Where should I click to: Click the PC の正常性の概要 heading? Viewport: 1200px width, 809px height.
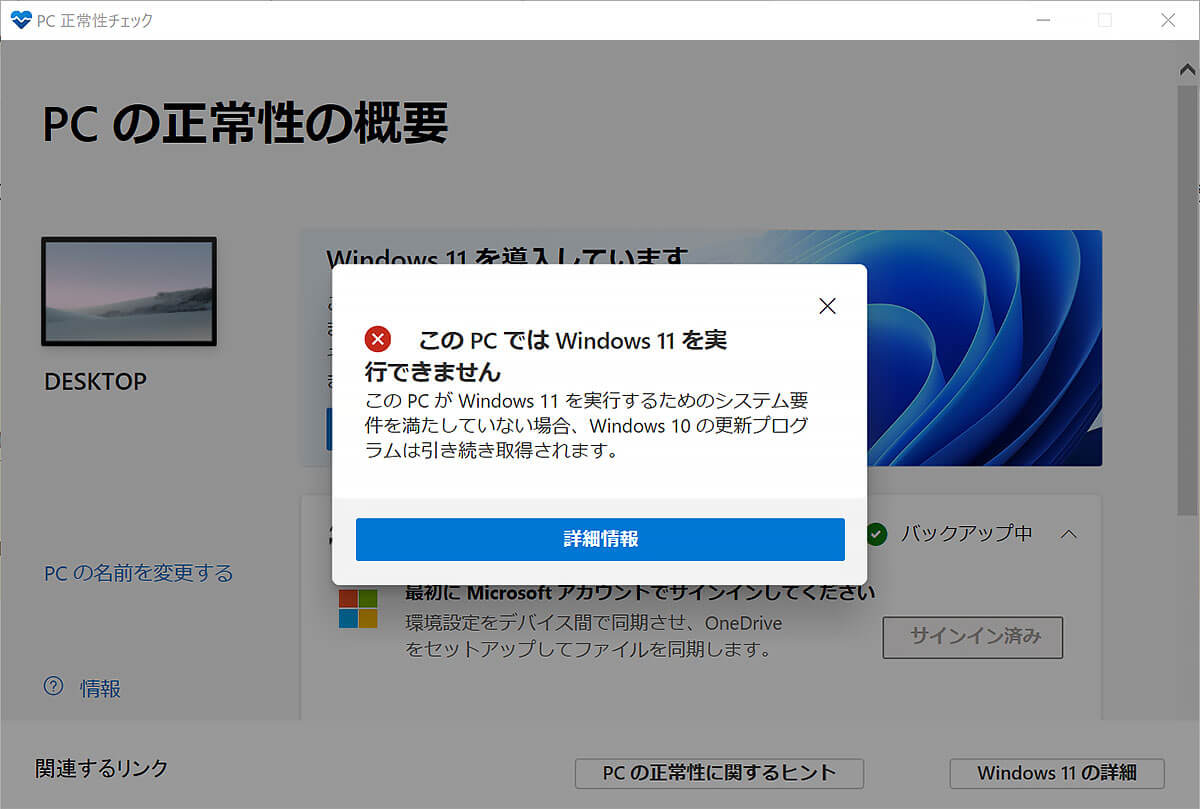click(x=245, y=123)
